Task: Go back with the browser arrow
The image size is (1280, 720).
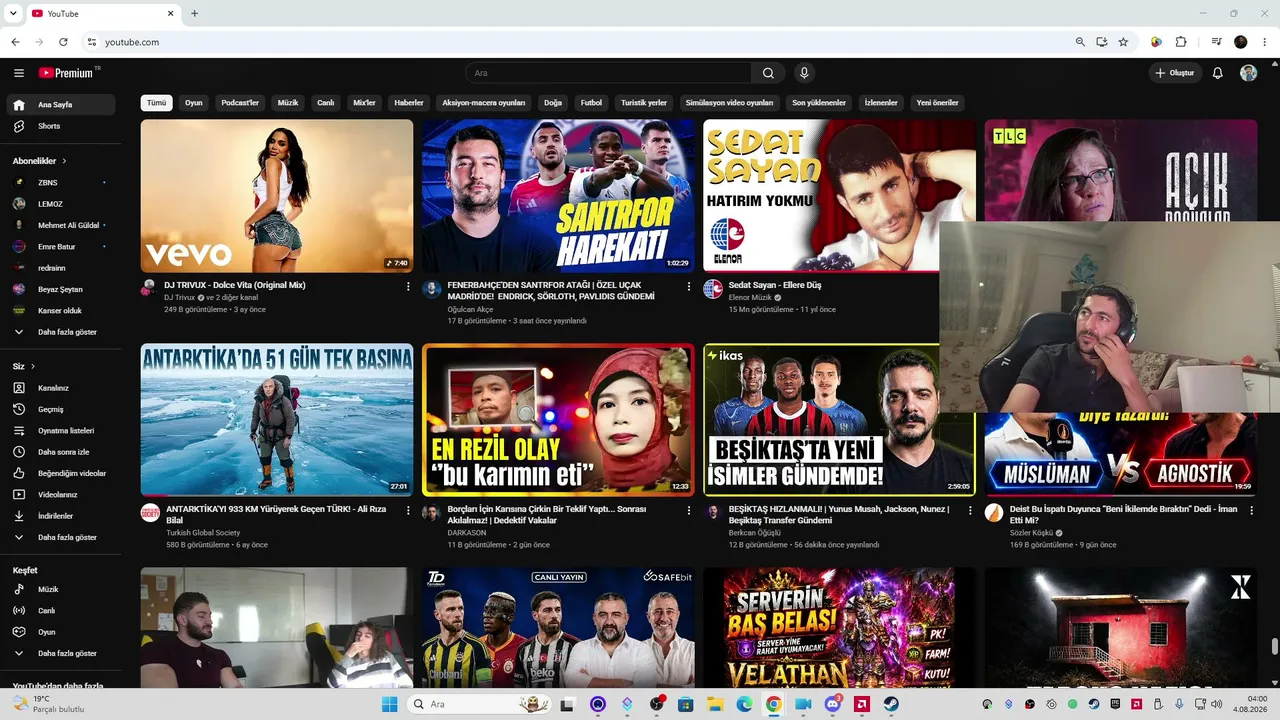Action: (15, 42)
